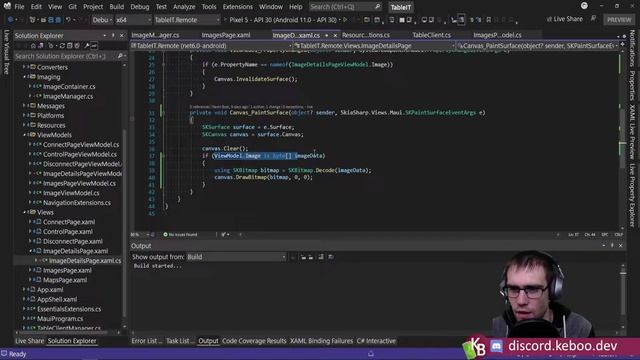Click the PREVIEW button
Viewport: 640px width, 360px height.
click(619, 20)
